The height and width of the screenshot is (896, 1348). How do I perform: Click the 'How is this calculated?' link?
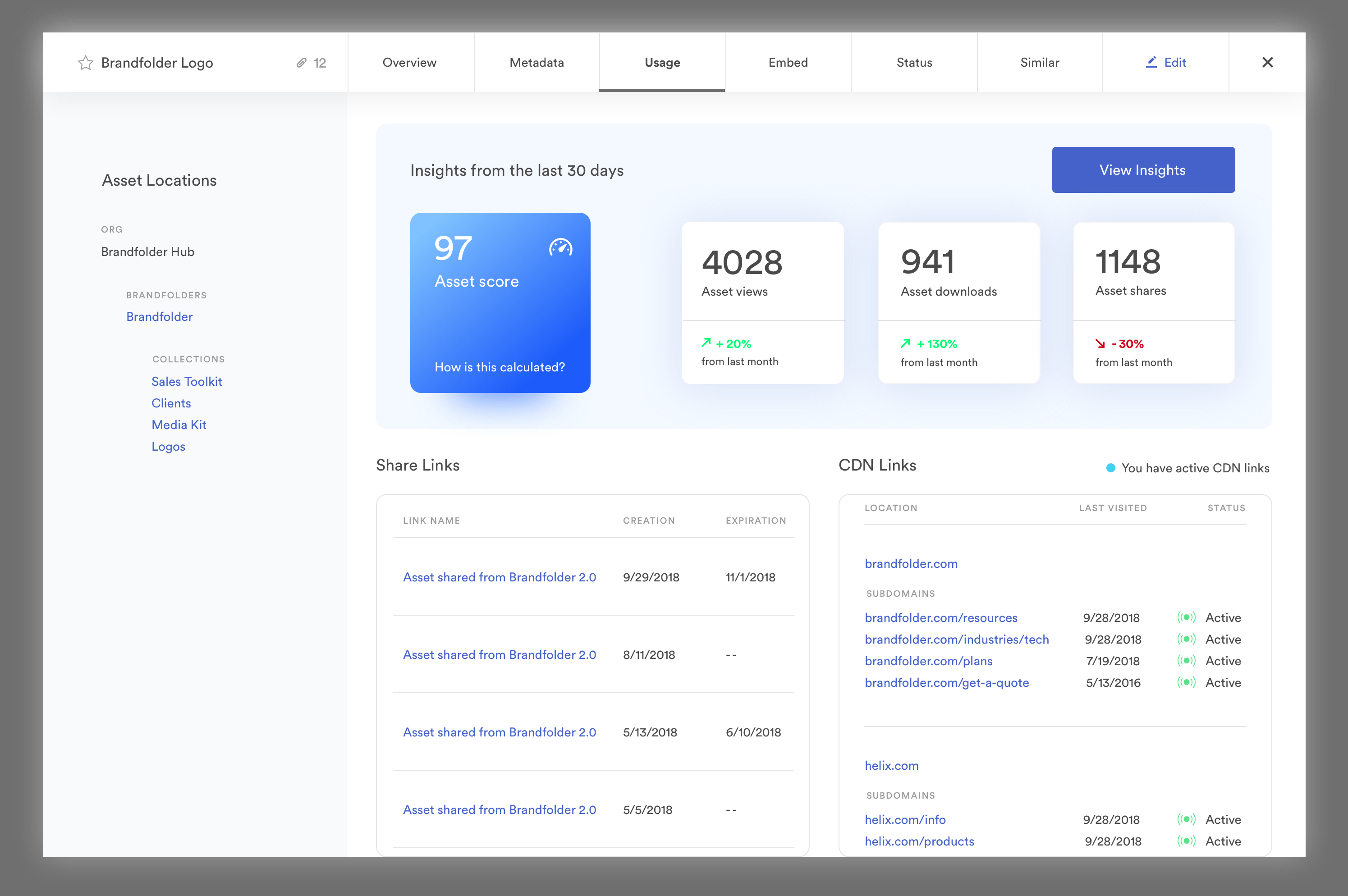point(500,367)
